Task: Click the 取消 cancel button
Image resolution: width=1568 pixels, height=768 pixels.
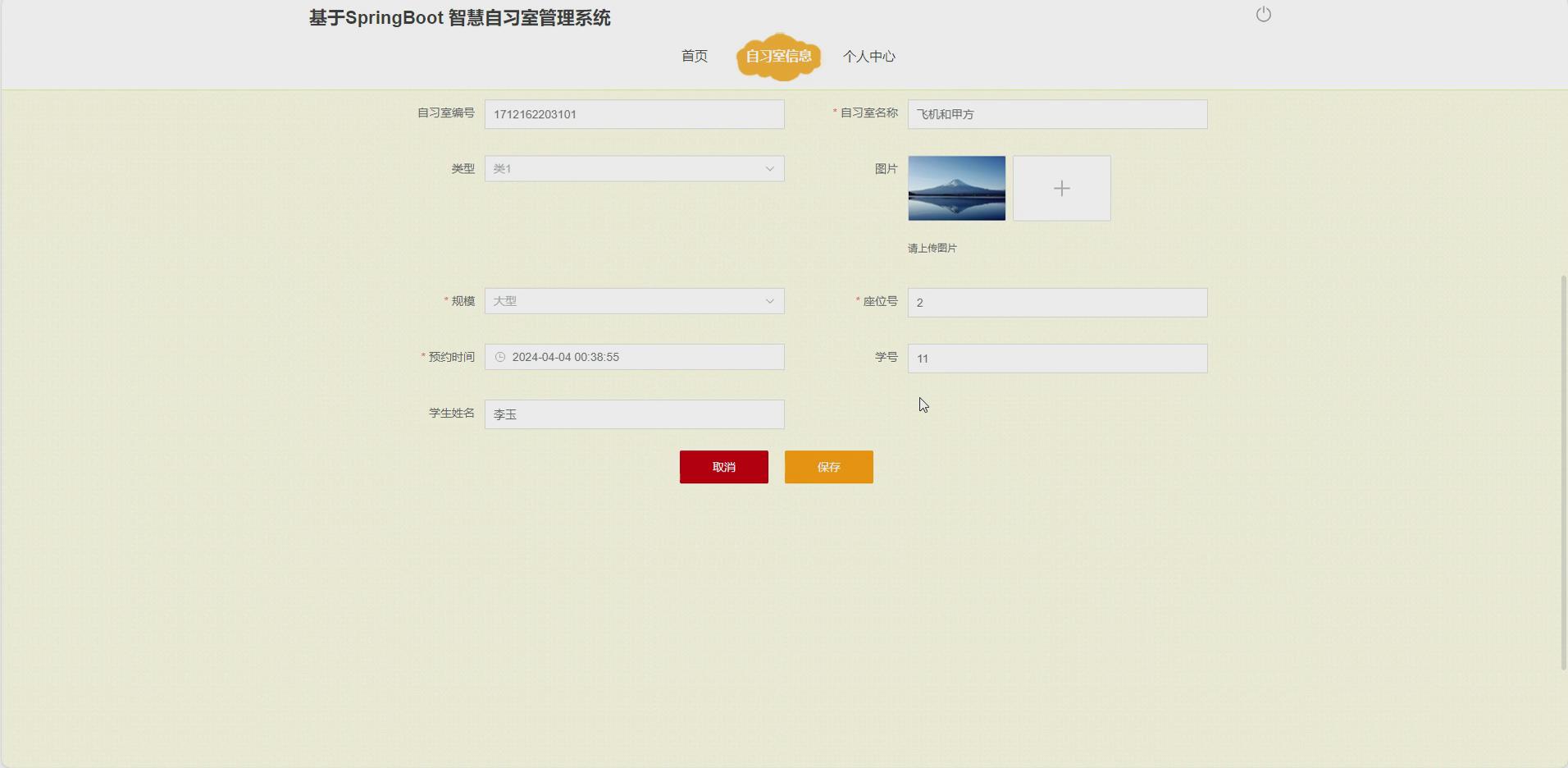Action: pyautogui.click(x=722, y=467)
